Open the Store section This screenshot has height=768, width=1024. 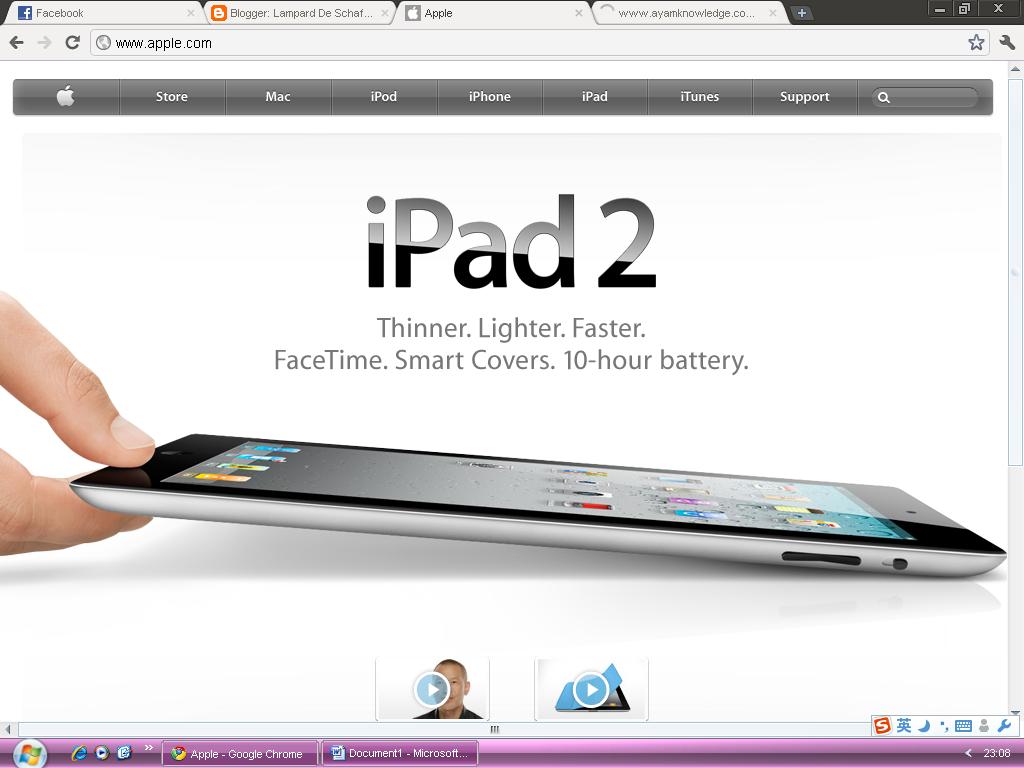tap(172, 97)
